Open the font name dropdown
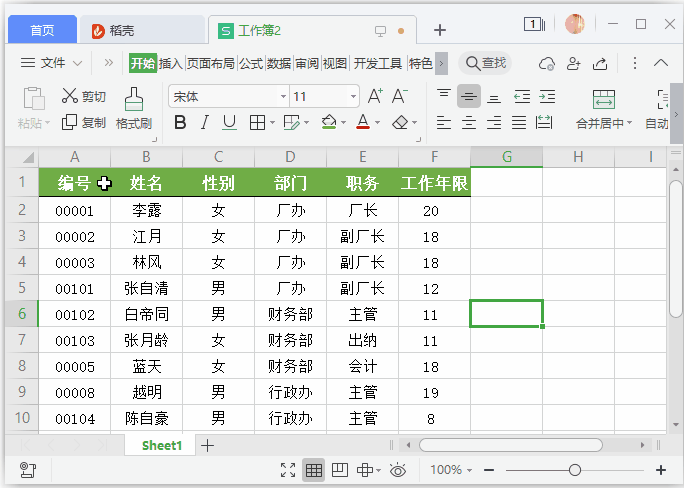This screenshot has height=488, width=684. [x=282, y=97]
